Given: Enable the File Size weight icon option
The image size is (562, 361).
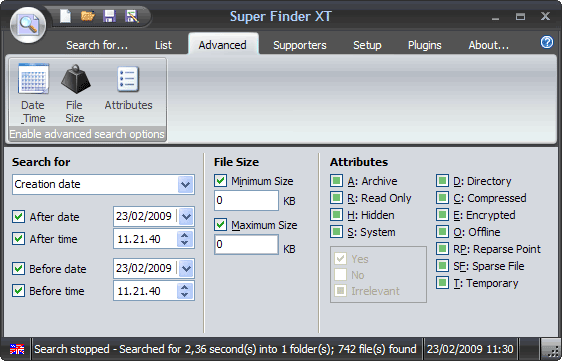Looking at the screenshot, I should click(x=75, y=94).
